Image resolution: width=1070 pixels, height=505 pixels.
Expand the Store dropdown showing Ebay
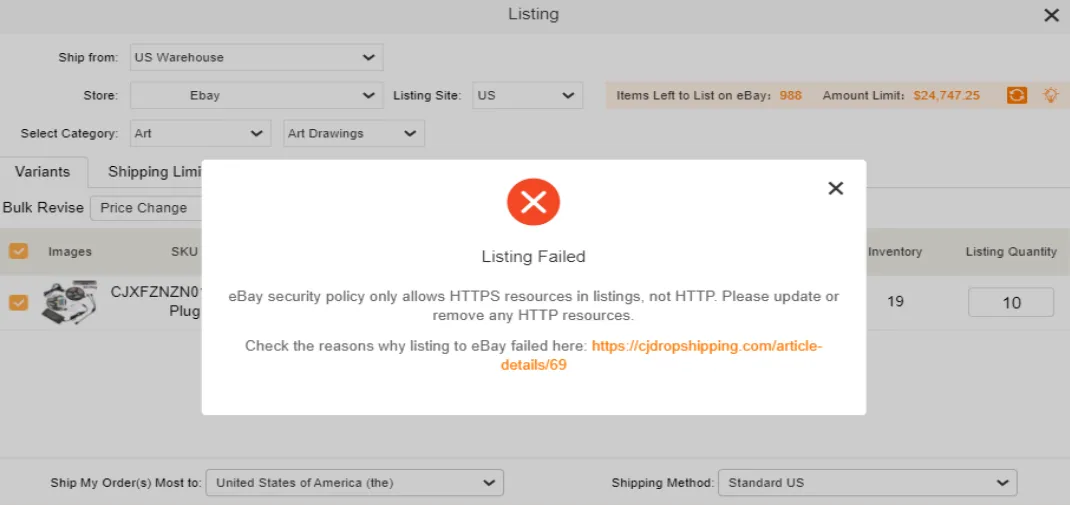254,96
